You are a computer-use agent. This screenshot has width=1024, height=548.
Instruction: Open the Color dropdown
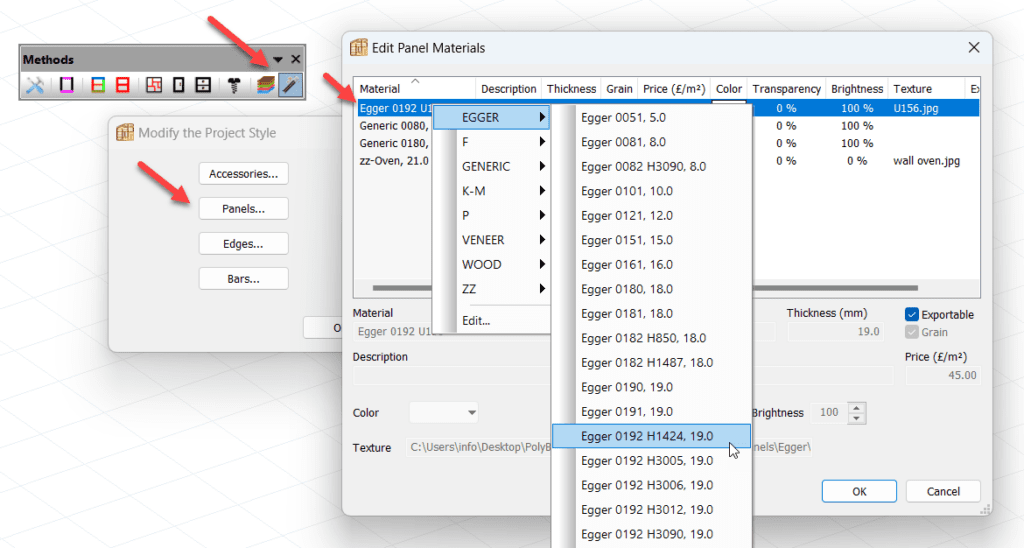[x=444, y=412]
